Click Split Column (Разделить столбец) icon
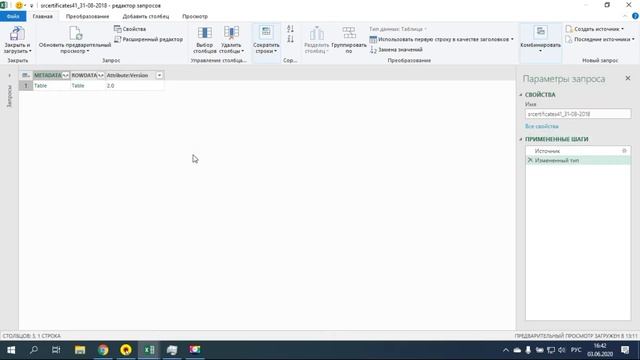The width and height of the screenshot is (640, 360). pyautogui.click(x=316, y=33)
